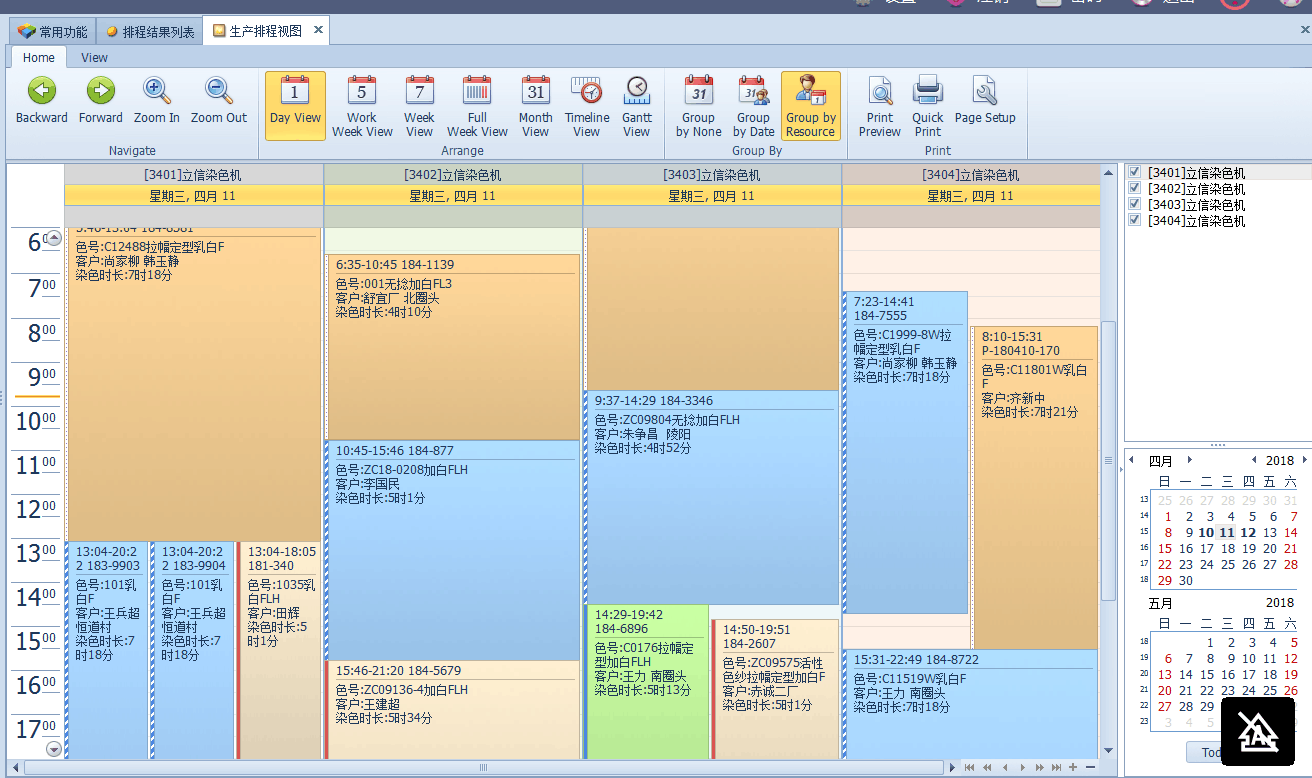Image resolution: width=1312 pixels, height=778 pixels.
Task: Go to next month after 四月
Action: click(1189, 460)
